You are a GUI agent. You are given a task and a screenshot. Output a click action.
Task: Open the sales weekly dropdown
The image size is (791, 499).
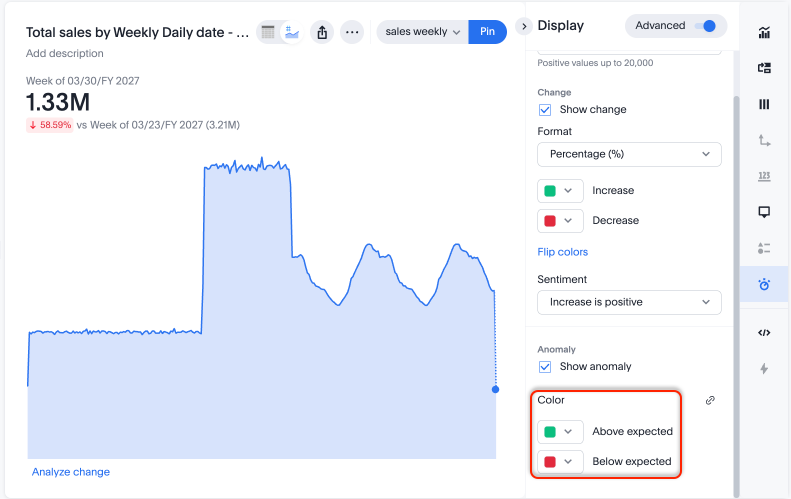click(422, 32)
